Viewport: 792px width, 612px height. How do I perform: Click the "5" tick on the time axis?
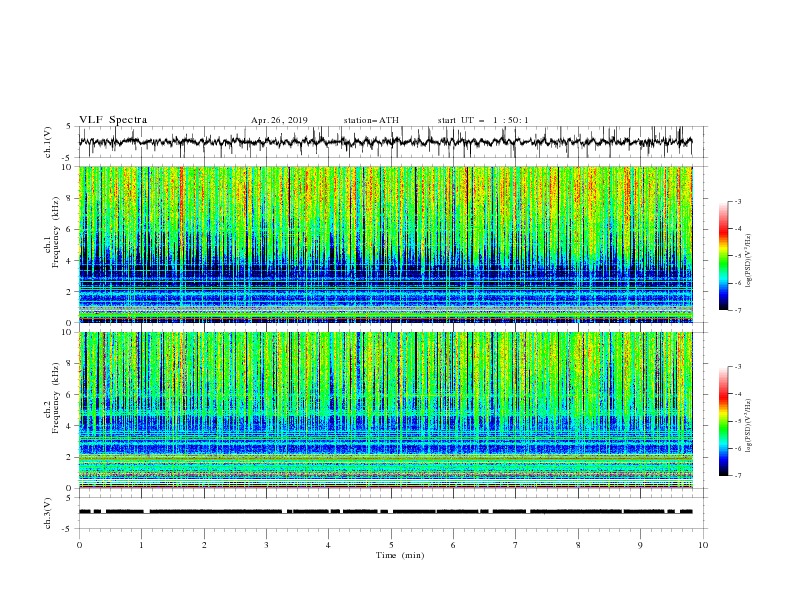coord(391,545)
